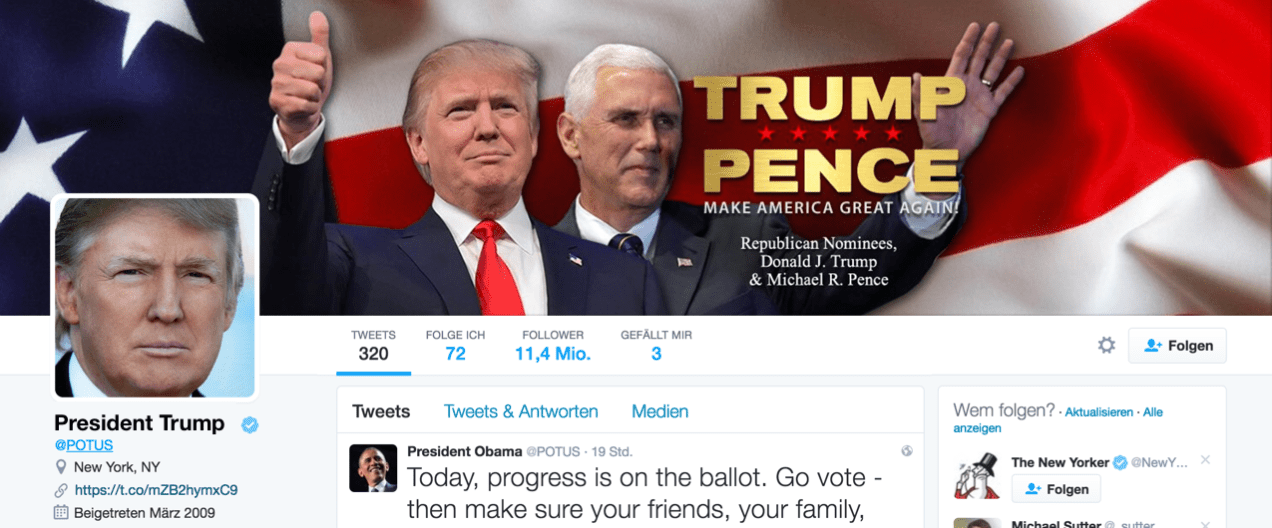Click the @POTUS handle link

click(84, 445)
